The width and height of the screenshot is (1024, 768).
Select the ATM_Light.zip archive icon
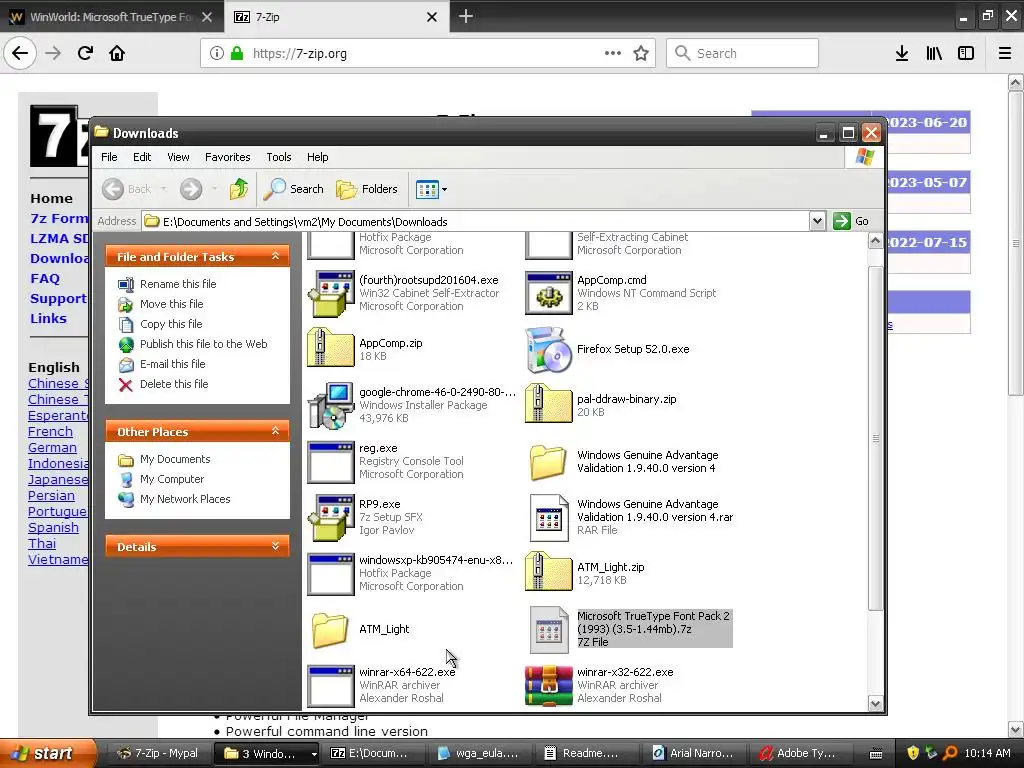549,572
